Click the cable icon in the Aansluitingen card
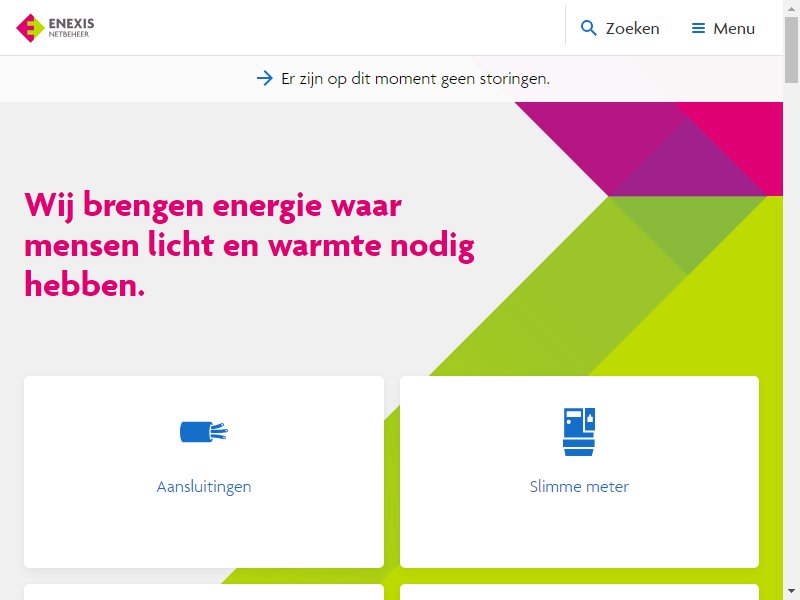The height and width of the screenshot is (600, 800). click(x=204, y=432)
